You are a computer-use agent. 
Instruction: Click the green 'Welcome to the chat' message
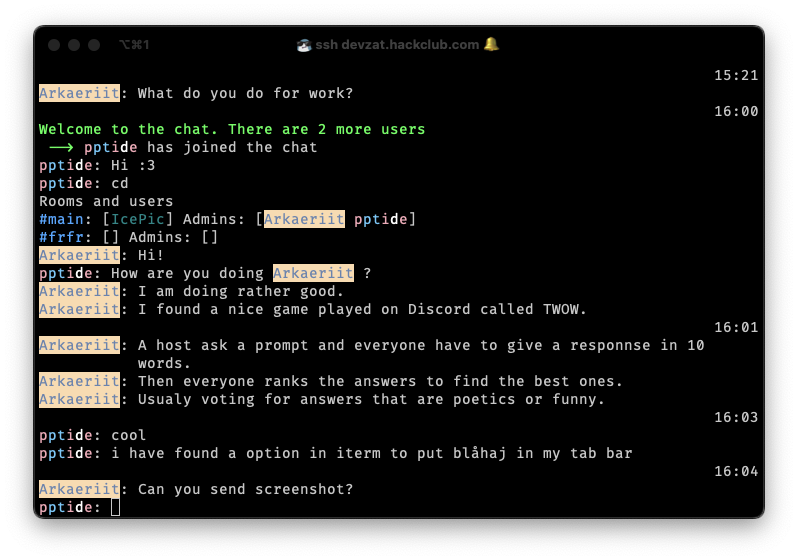point(232,129)
